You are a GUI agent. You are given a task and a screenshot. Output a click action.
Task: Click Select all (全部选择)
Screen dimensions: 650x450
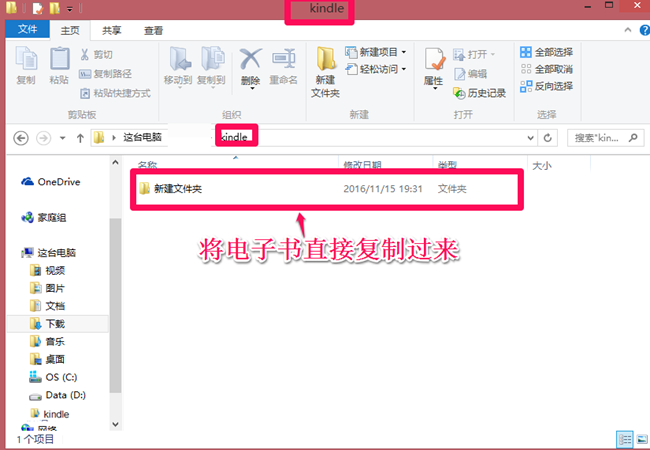pos(547,52)
